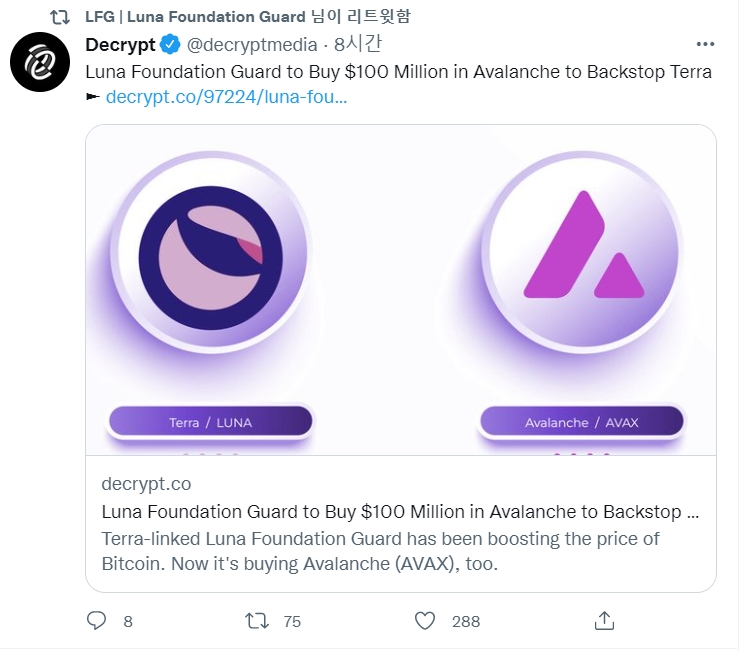The width and height of the screenshot is (741, 652).
Task: Click the retweeted-by arrows icon at top
Action: click(60, 16)
